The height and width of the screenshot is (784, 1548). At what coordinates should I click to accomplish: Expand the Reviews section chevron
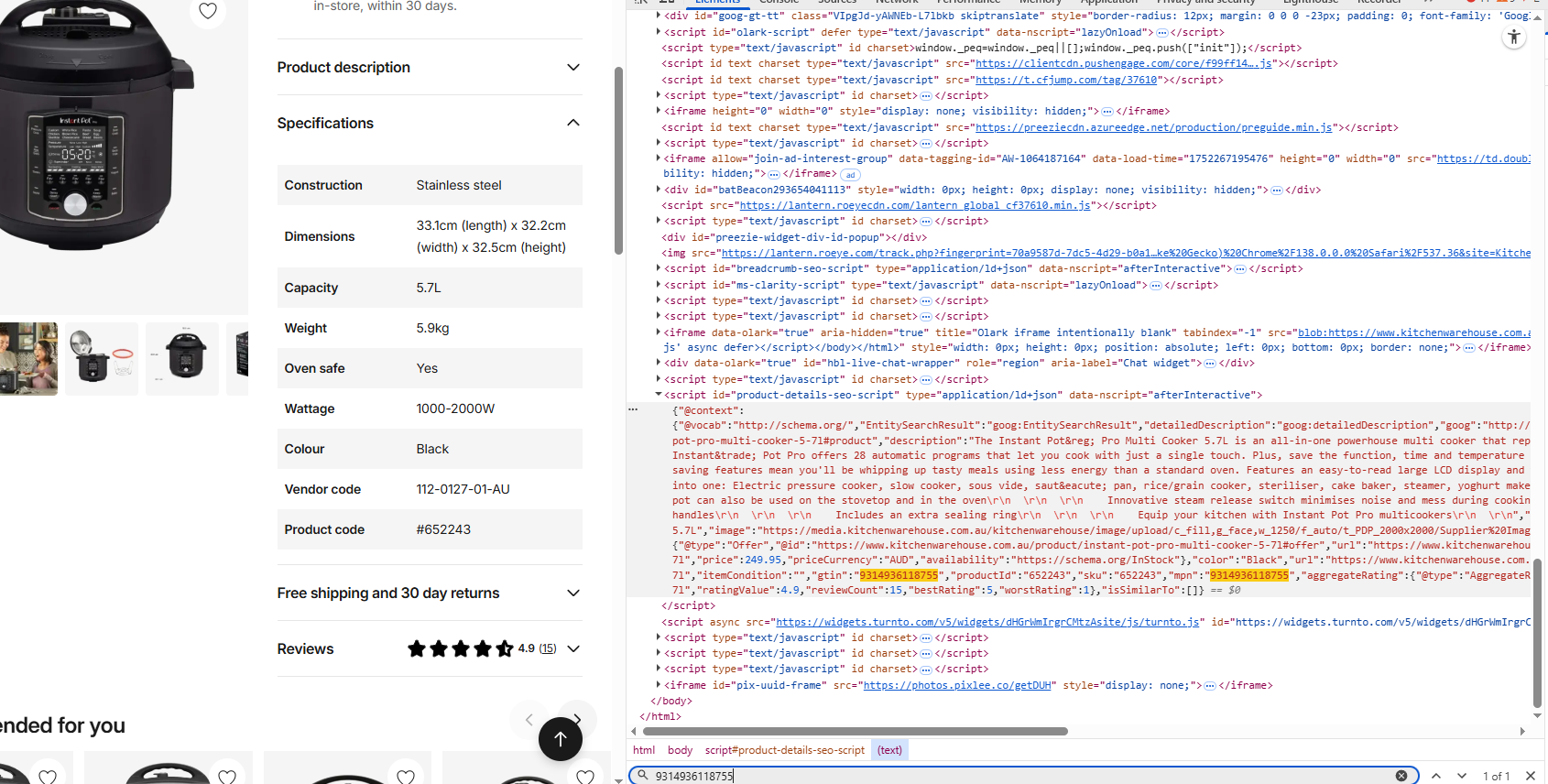coord(573,648)
